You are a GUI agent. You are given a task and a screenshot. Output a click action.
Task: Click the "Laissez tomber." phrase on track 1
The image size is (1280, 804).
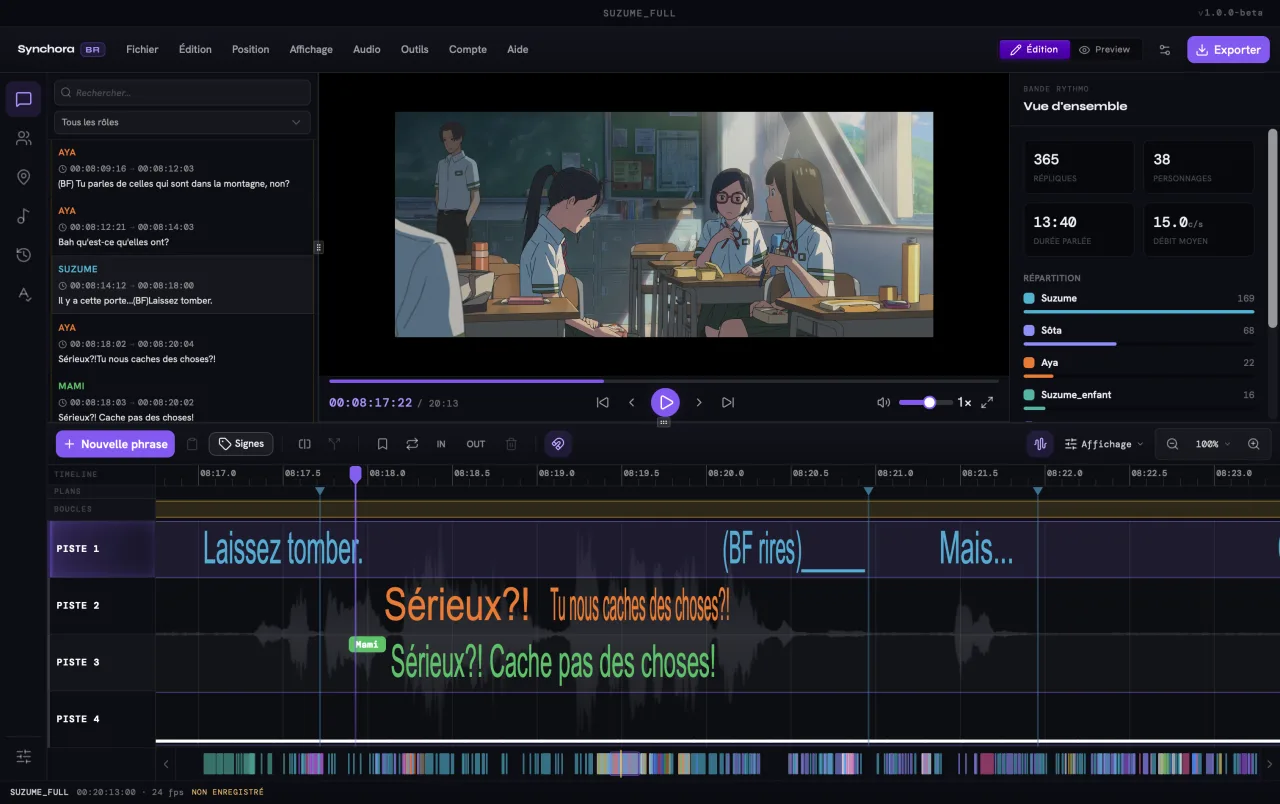pos(283,549)
